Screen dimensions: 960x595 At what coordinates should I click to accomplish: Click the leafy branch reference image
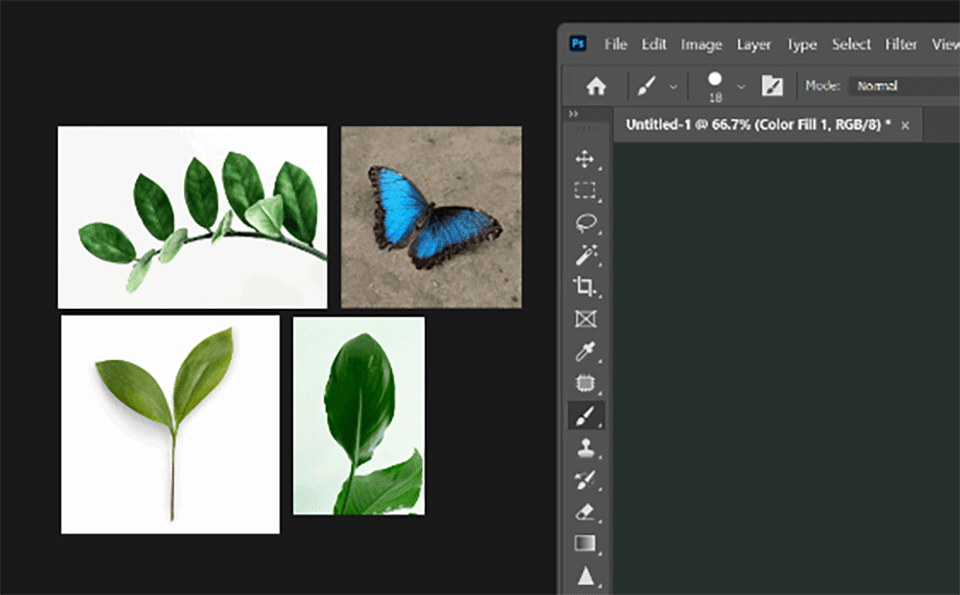coord(192,217)
